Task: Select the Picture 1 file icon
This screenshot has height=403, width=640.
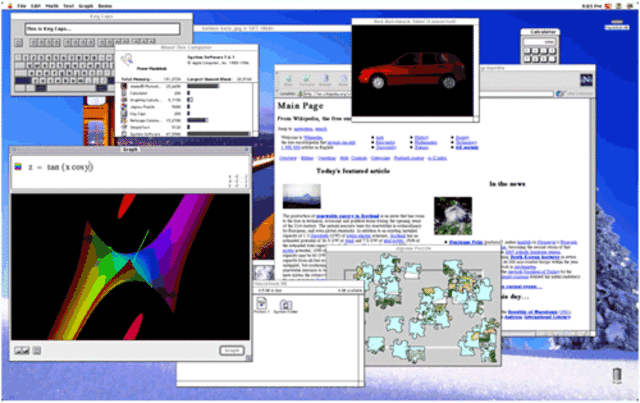Action: pos(261,305)
